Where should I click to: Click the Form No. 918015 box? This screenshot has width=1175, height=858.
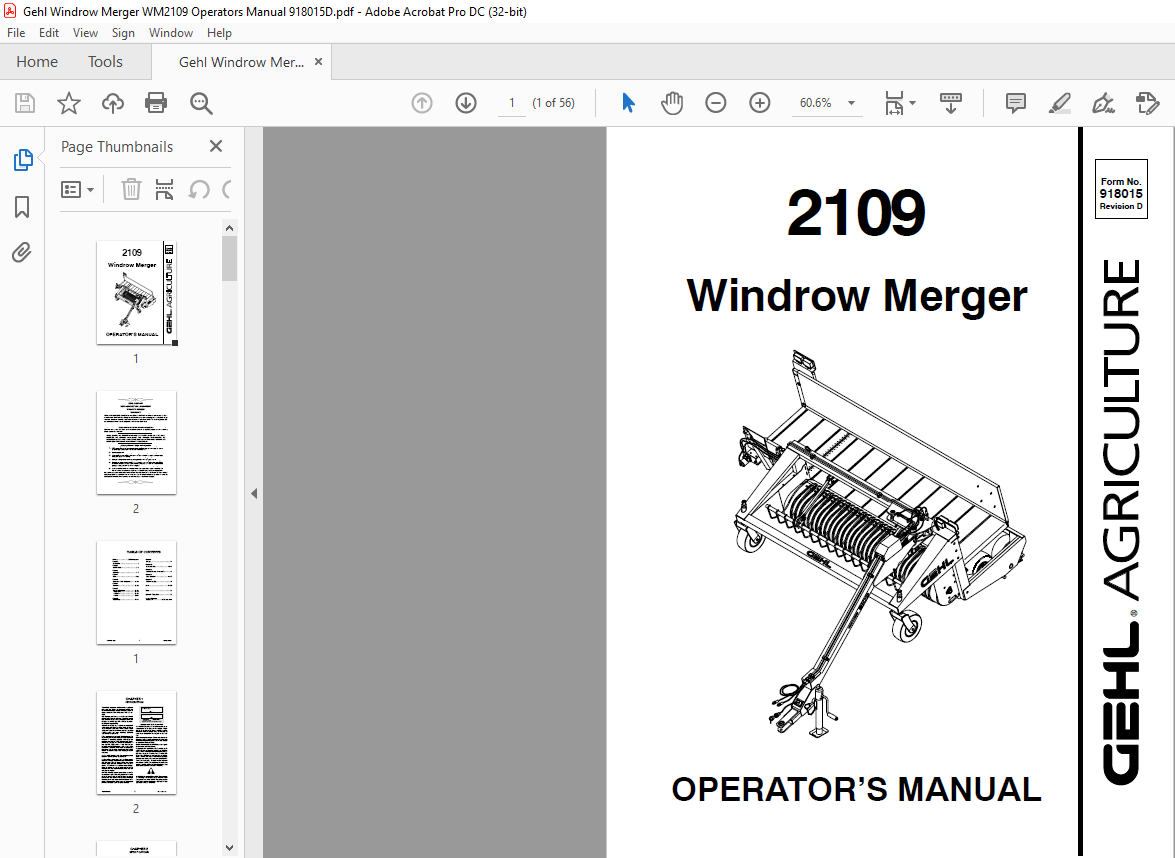(1121, 189)
